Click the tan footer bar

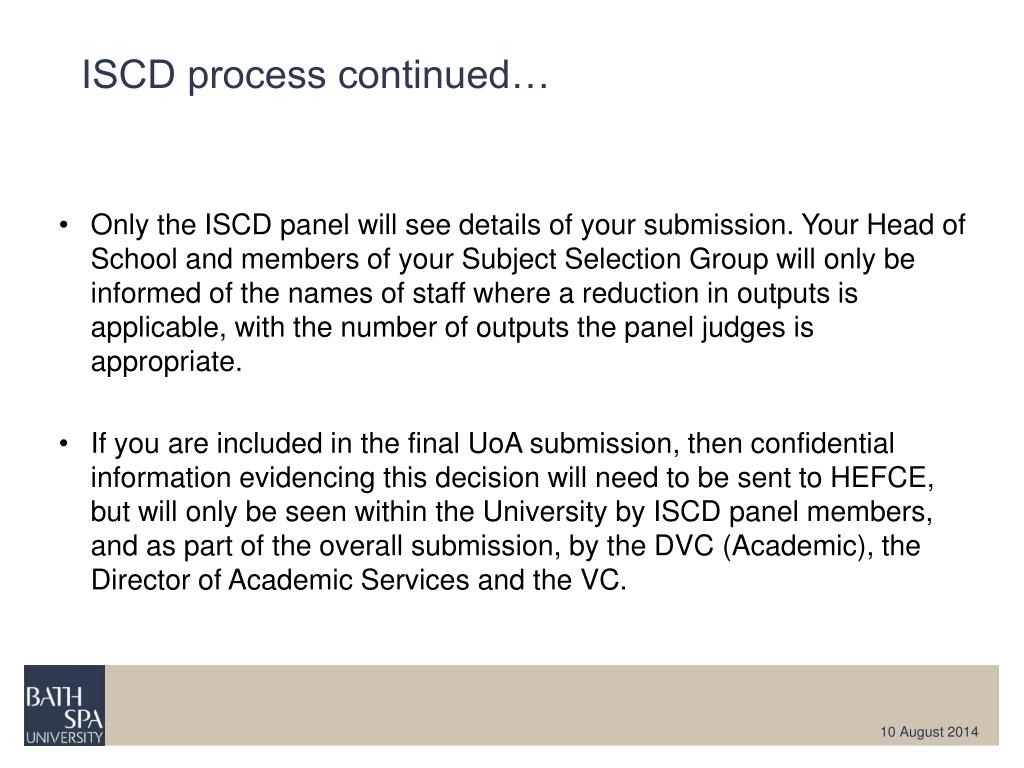coord(552,705)
